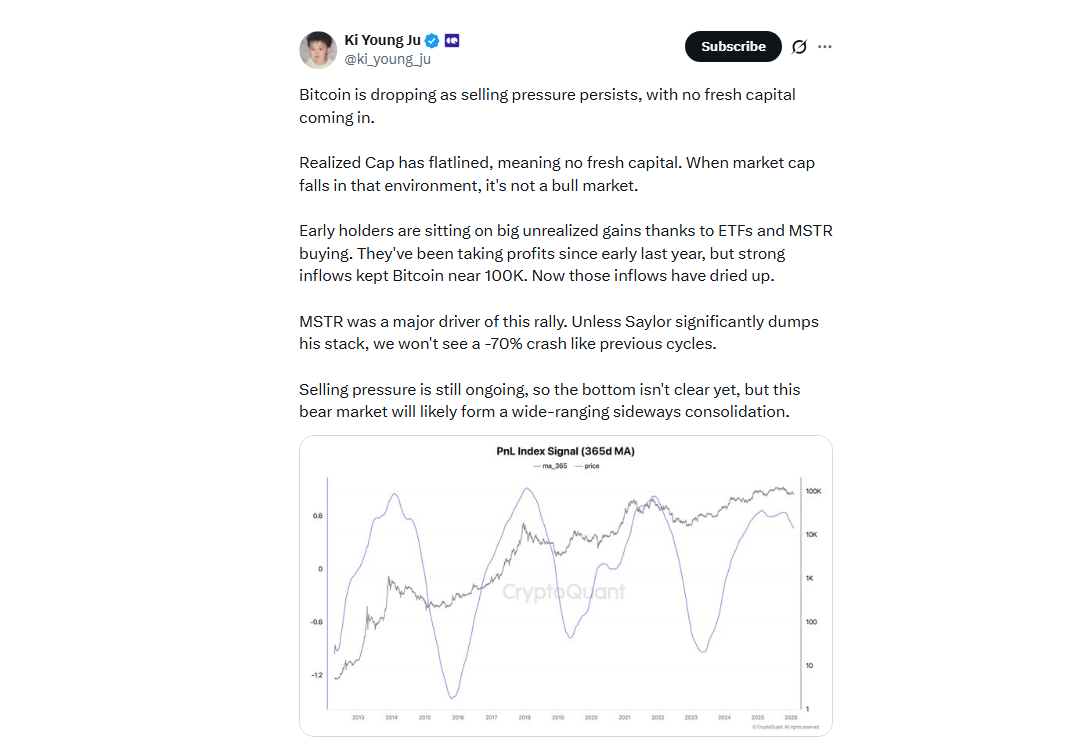Open the three-dot more options menu
The image size is (1067, 746).
point(825,47)
